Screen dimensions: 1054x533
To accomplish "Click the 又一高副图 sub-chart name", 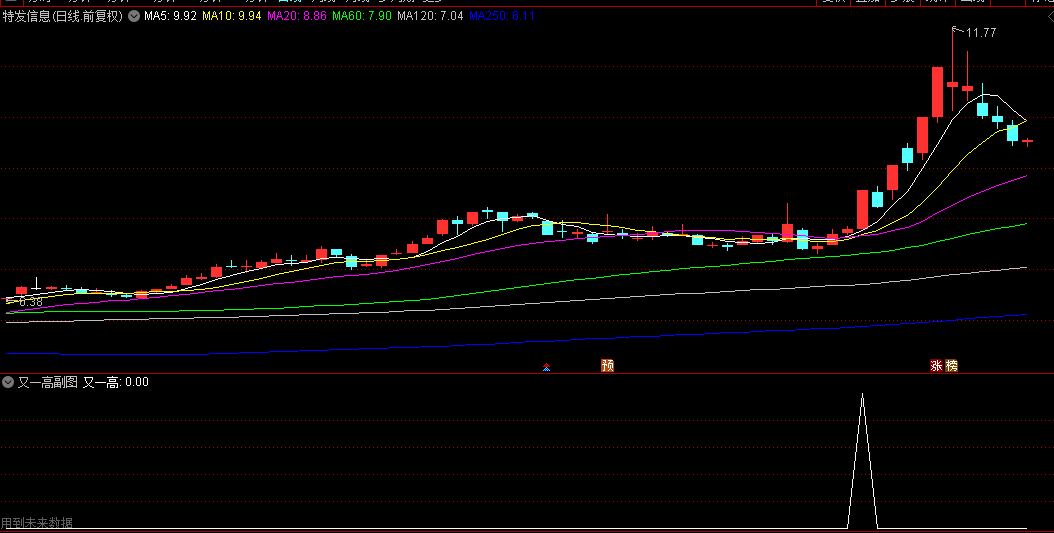I will [x=48, y=382].
